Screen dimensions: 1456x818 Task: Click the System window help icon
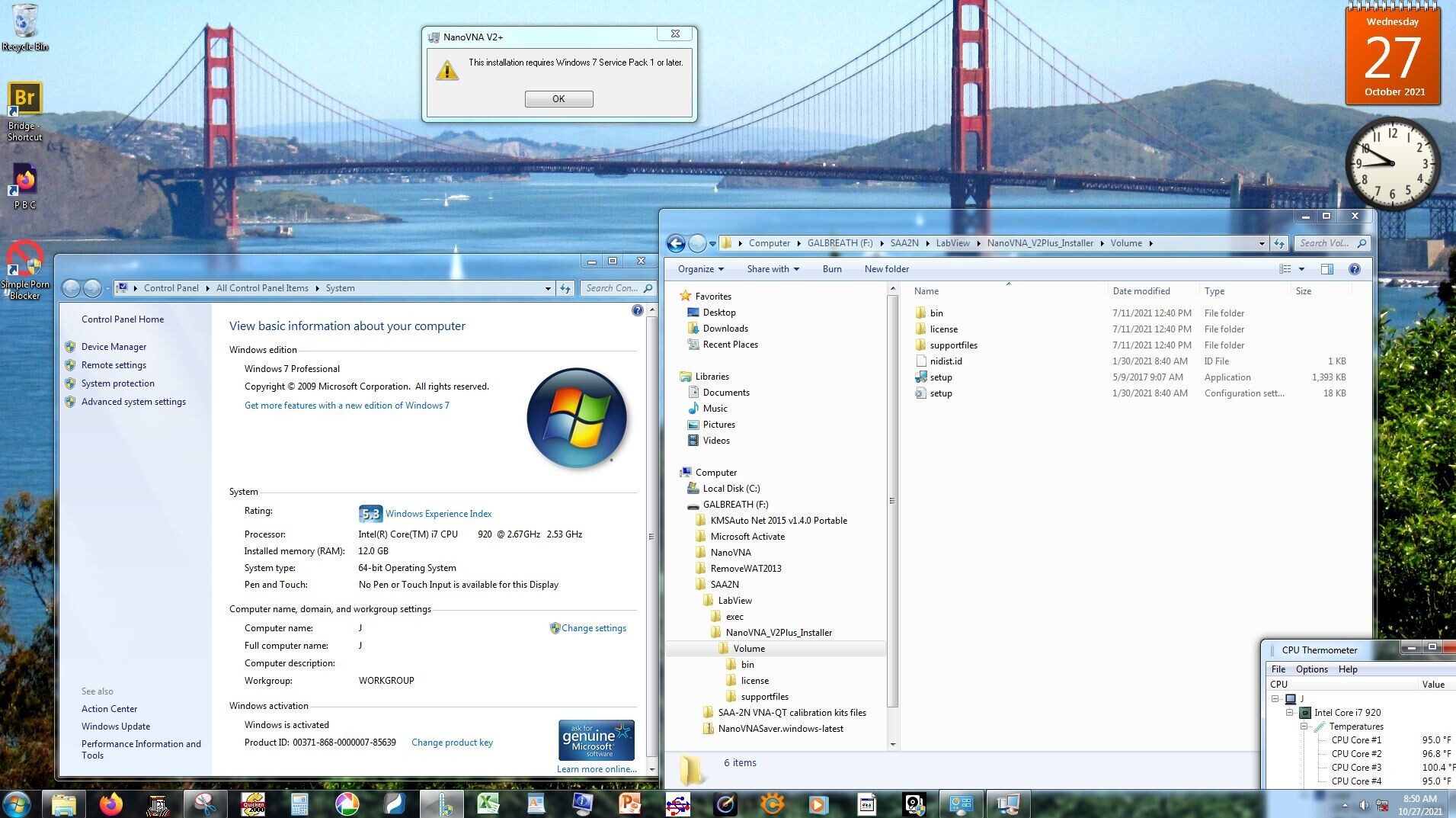pos(638,310)
